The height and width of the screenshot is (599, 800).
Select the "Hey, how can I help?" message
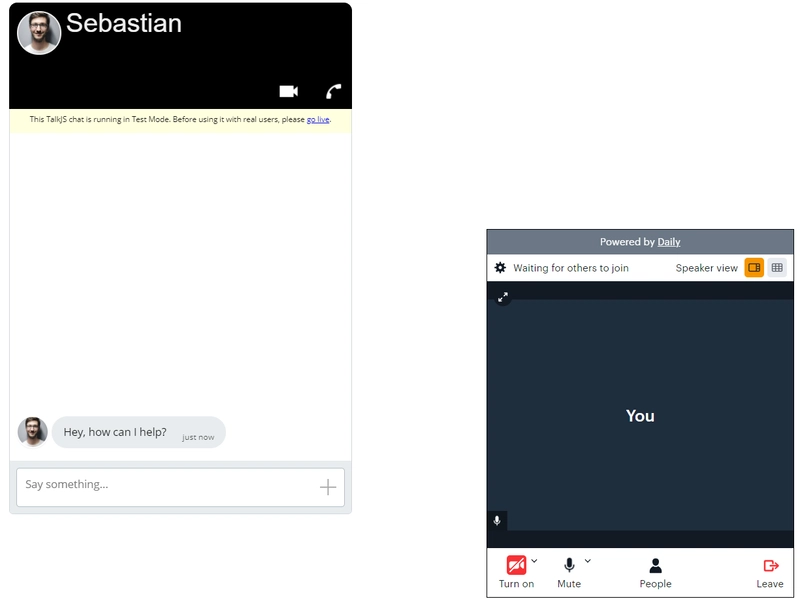click(x=115, y=432)
